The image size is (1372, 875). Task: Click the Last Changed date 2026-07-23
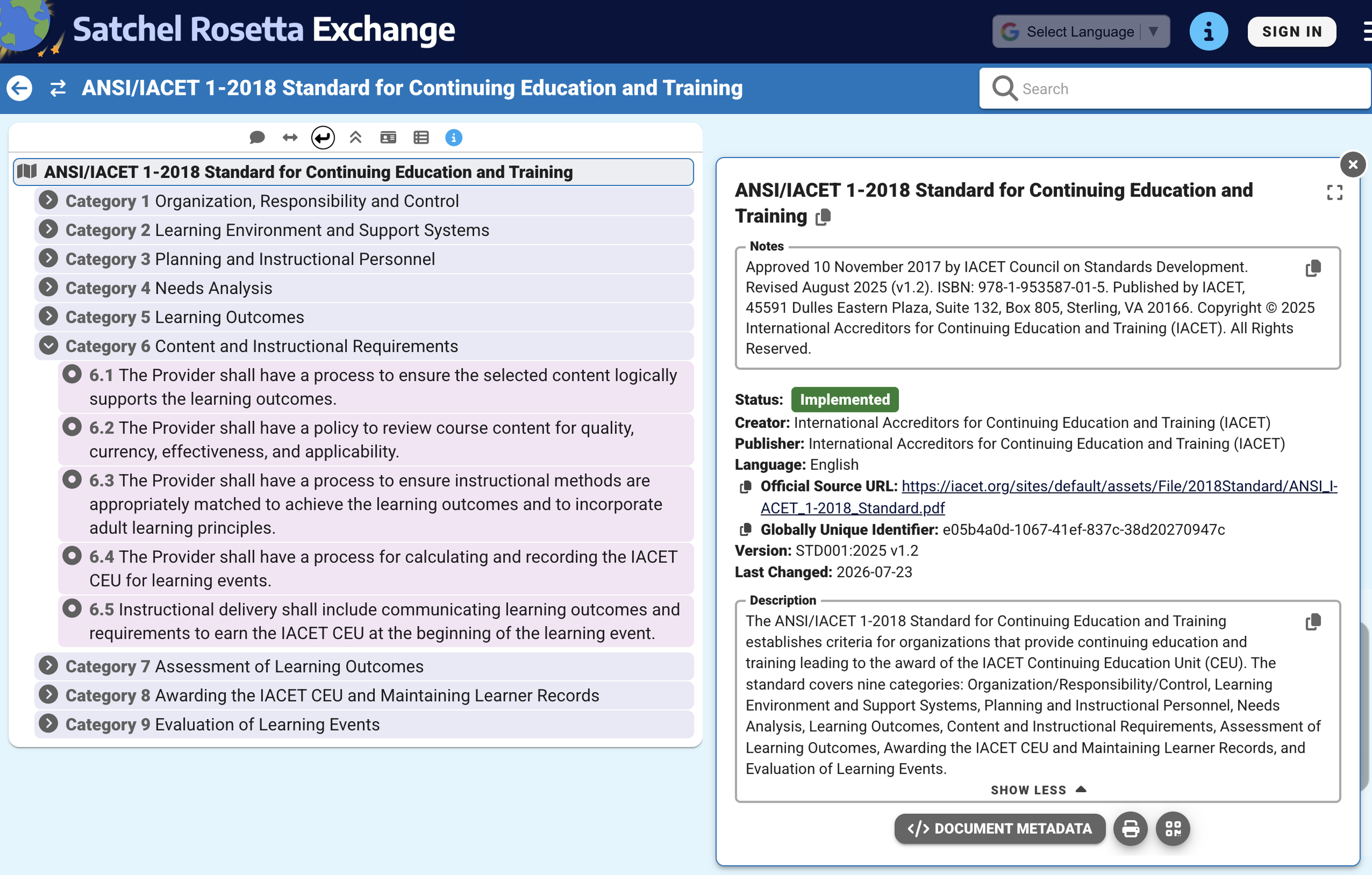tap(874, 573)
